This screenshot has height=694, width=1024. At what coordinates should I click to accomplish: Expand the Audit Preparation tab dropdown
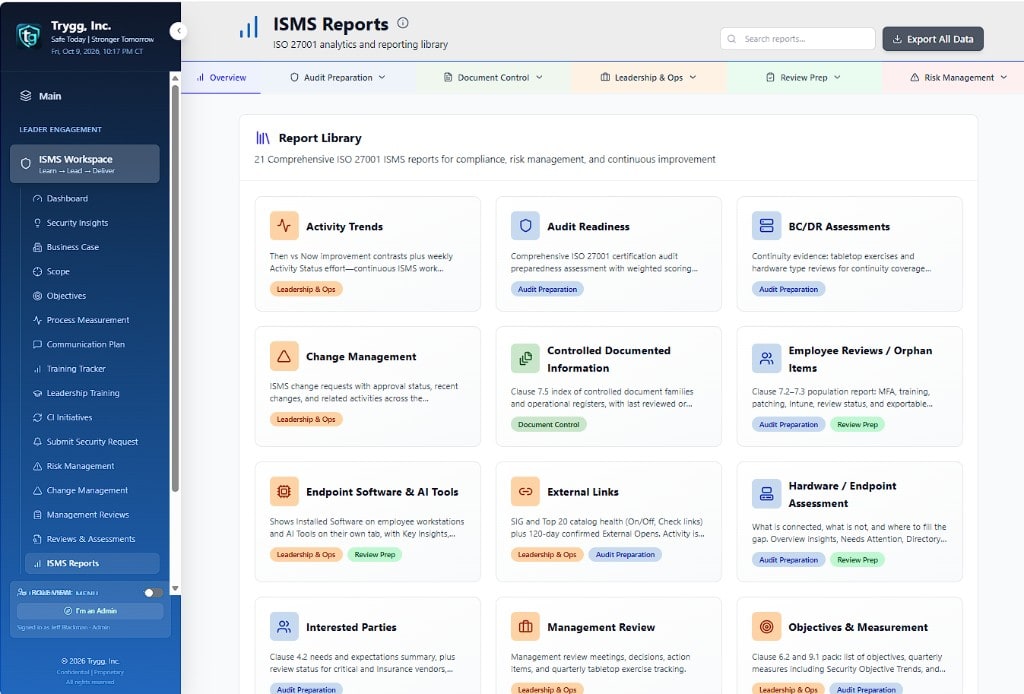tap(381, 77)
